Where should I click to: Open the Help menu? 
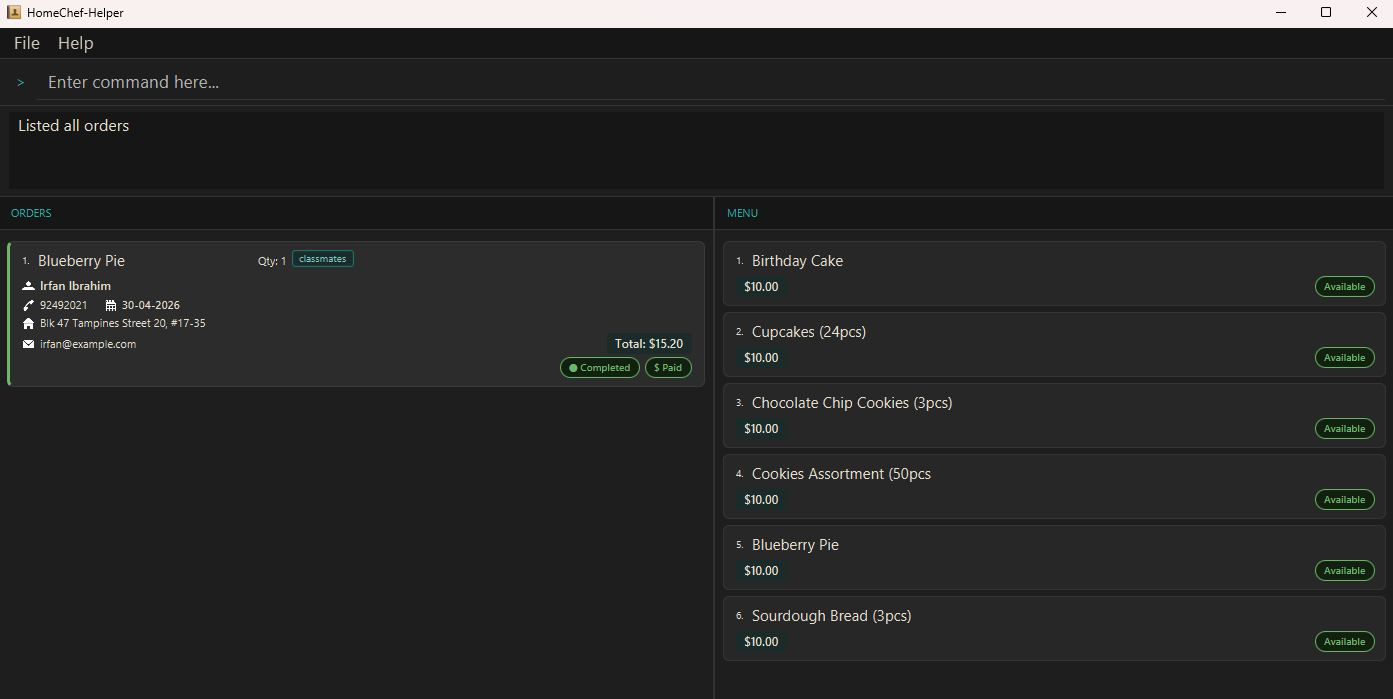tap(75, 43)
